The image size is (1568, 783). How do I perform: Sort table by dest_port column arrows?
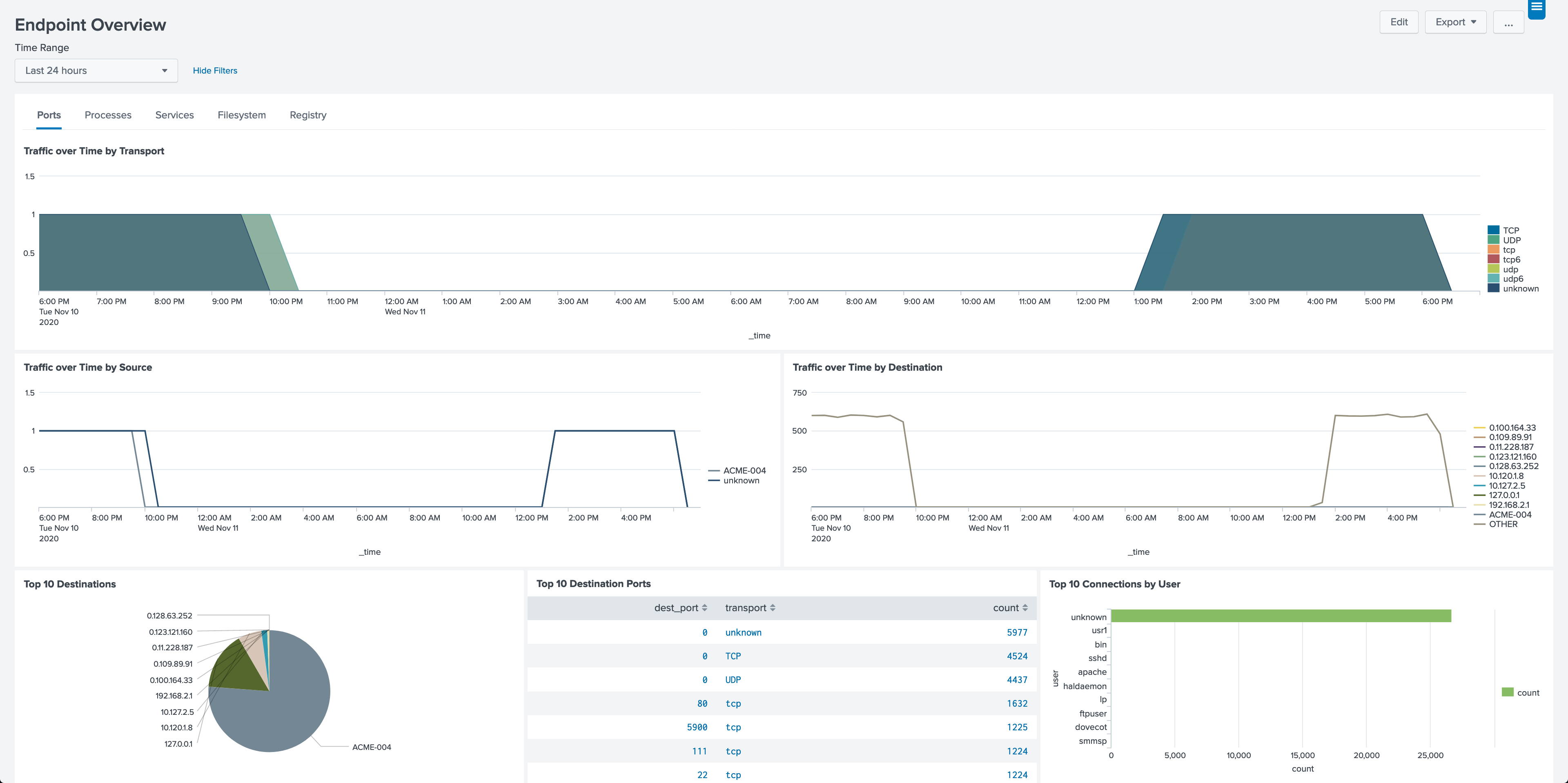704,608
